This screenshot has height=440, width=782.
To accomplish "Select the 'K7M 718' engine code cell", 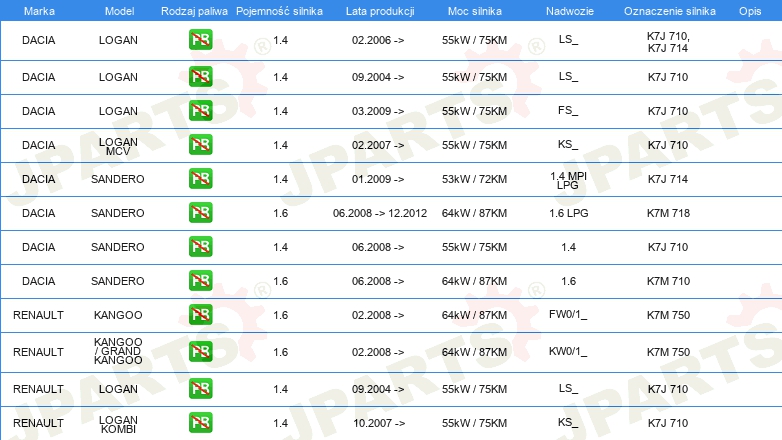I will [x=668, y=213].
